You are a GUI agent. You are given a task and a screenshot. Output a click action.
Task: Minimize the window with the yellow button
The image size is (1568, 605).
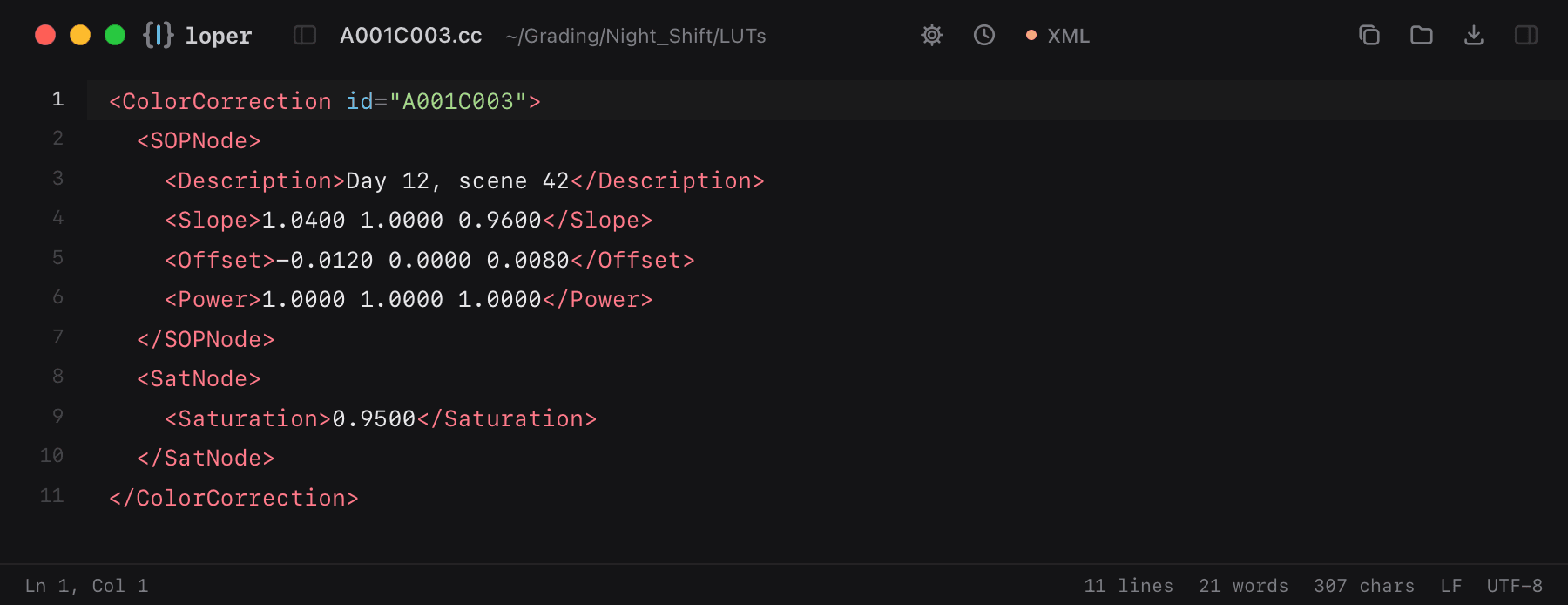(x=80, y=35)
